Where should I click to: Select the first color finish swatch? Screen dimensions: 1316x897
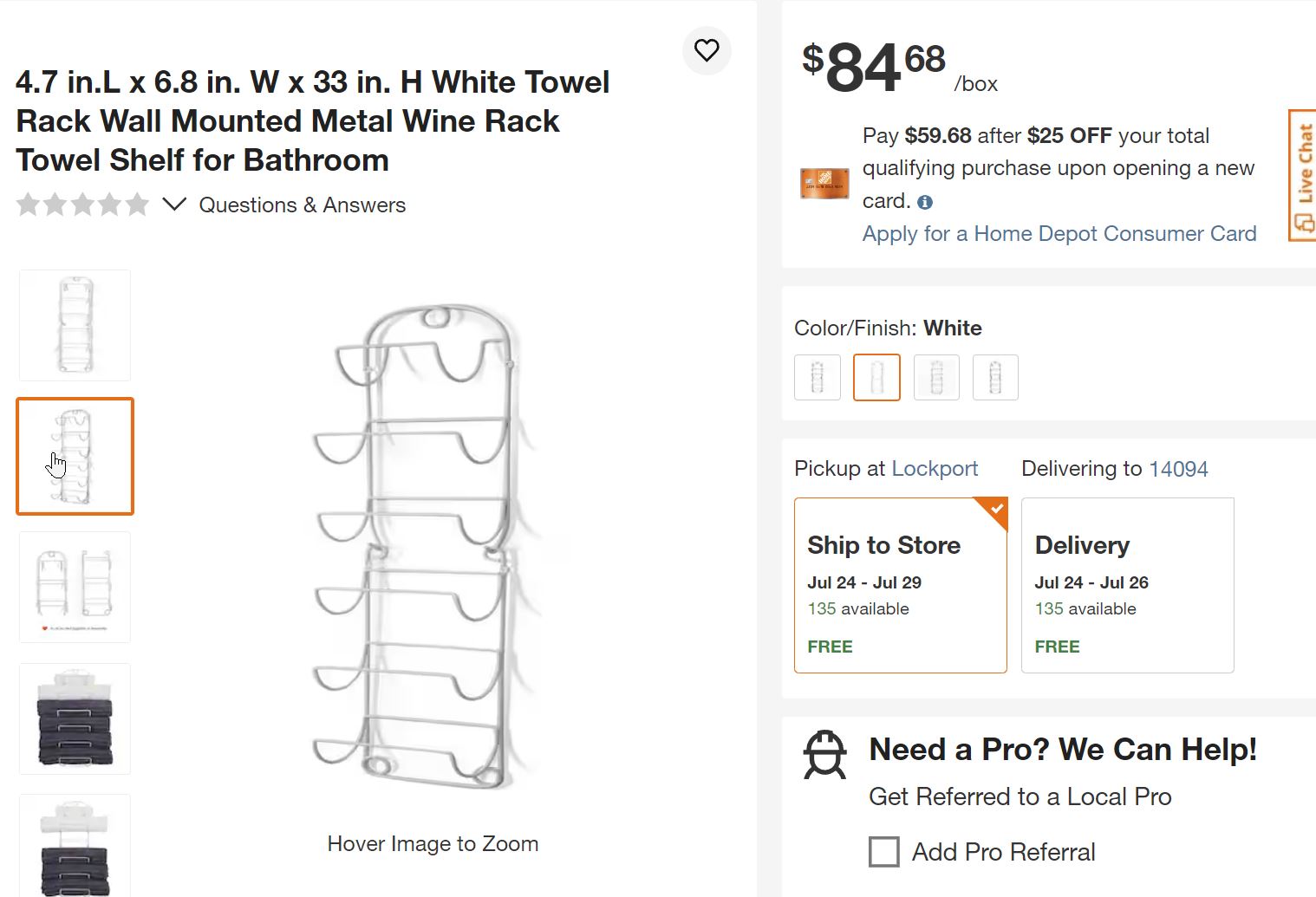click(x=817, y=377)
